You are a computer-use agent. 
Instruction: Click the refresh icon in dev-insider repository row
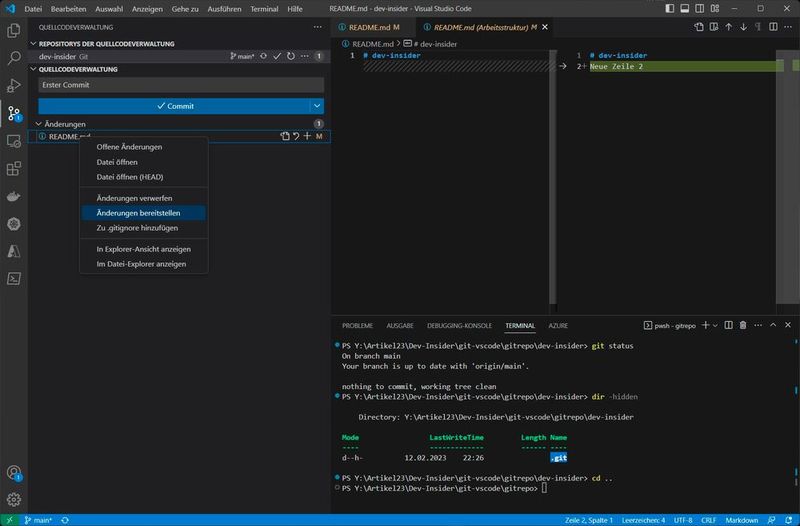pyautogui.click(x=291, y=56)
